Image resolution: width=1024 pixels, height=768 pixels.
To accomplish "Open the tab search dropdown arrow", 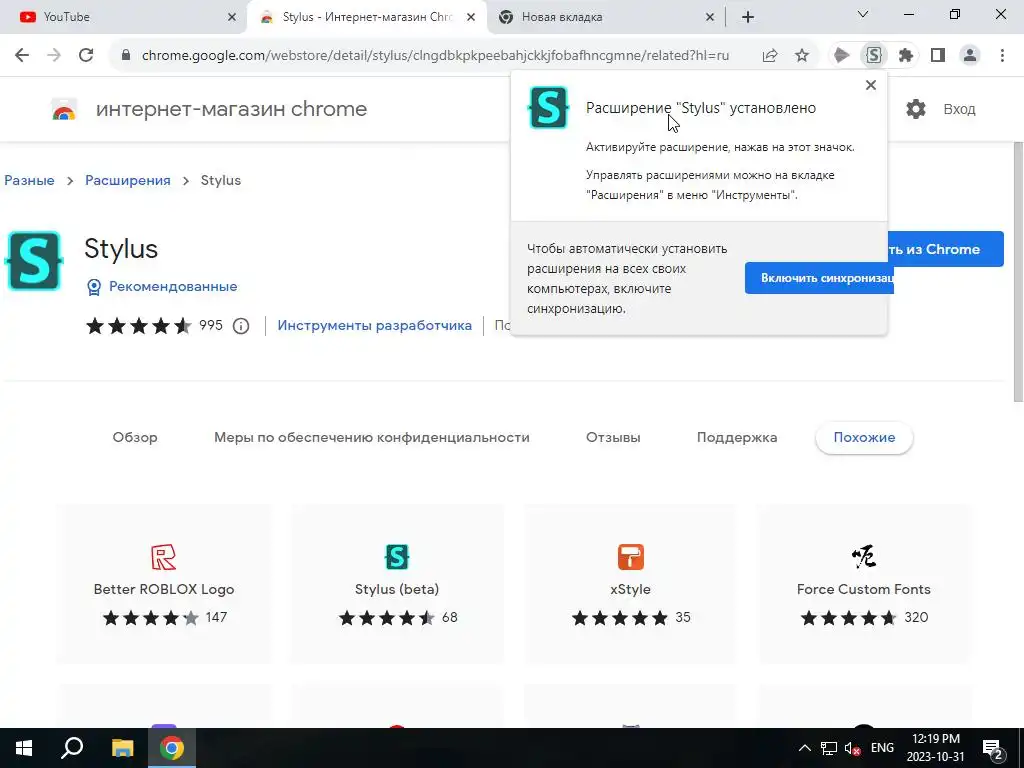I will coord(863,14).
